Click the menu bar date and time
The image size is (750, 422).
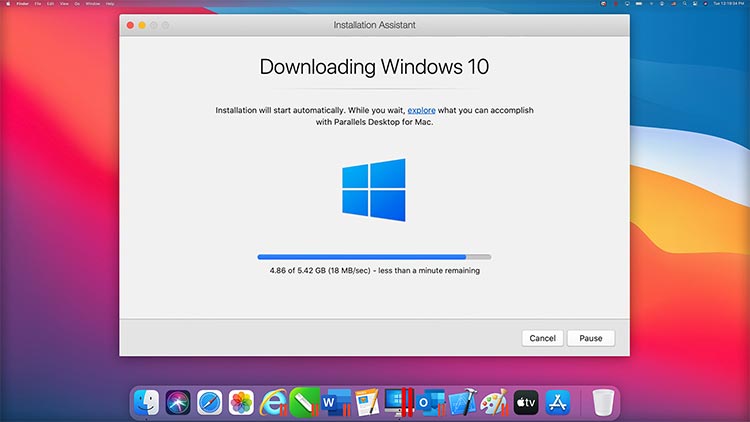click(x=728, y=3)
